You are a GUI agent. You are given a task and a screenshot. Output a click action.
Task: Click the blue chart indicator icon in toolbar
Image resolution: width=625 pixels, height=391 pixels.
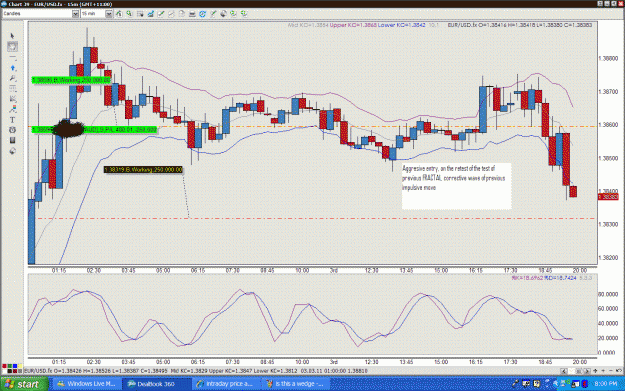click(150, 14)
